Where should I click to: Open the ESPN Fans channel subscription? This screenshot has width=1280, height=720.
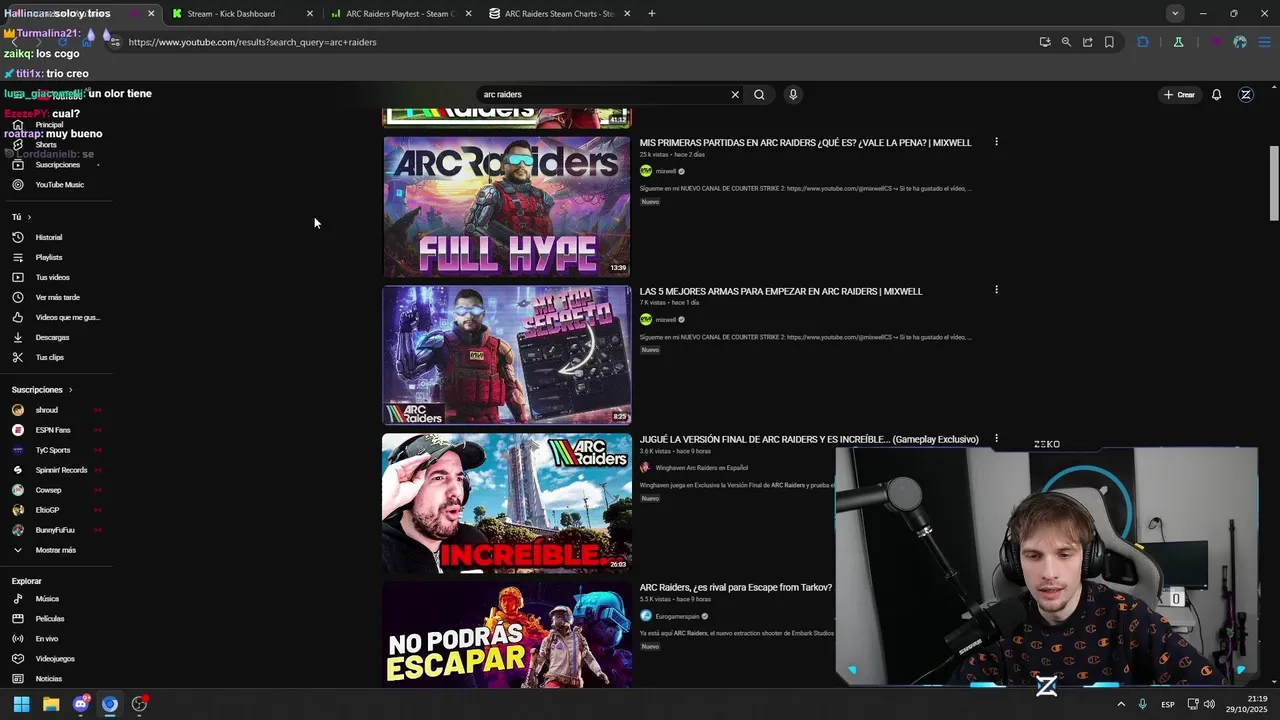[53, 430]
